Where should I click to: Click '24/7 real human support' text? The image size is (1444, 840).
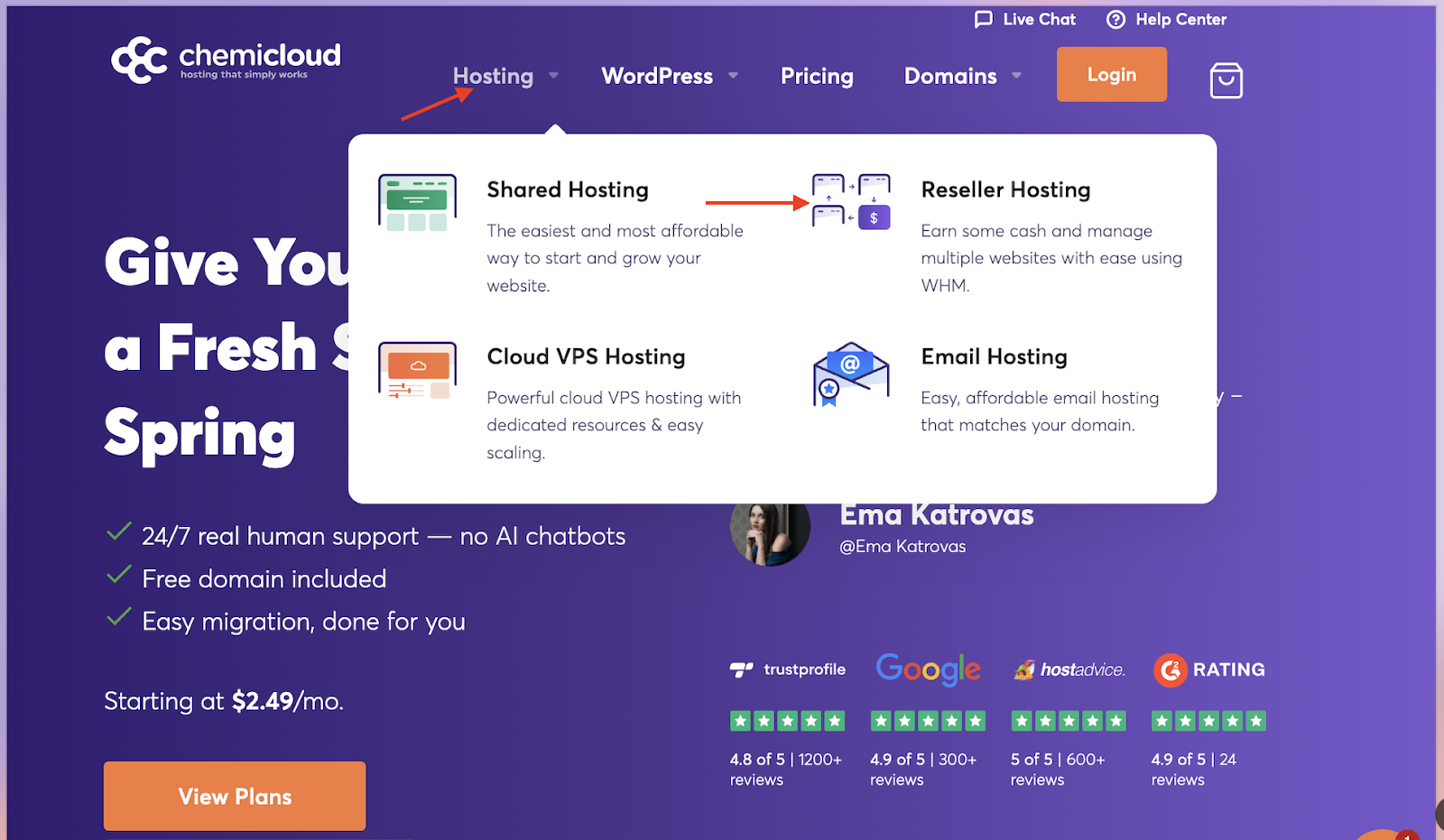click(281, 536)
